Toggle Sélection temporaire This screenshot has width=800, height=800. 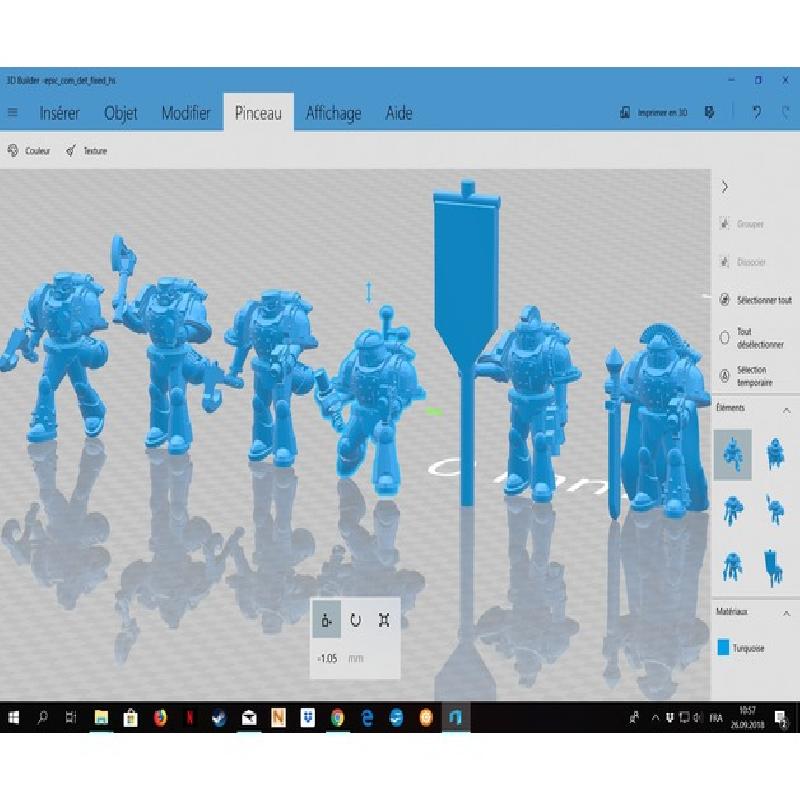pyautogui.click(x=746, y=376)
